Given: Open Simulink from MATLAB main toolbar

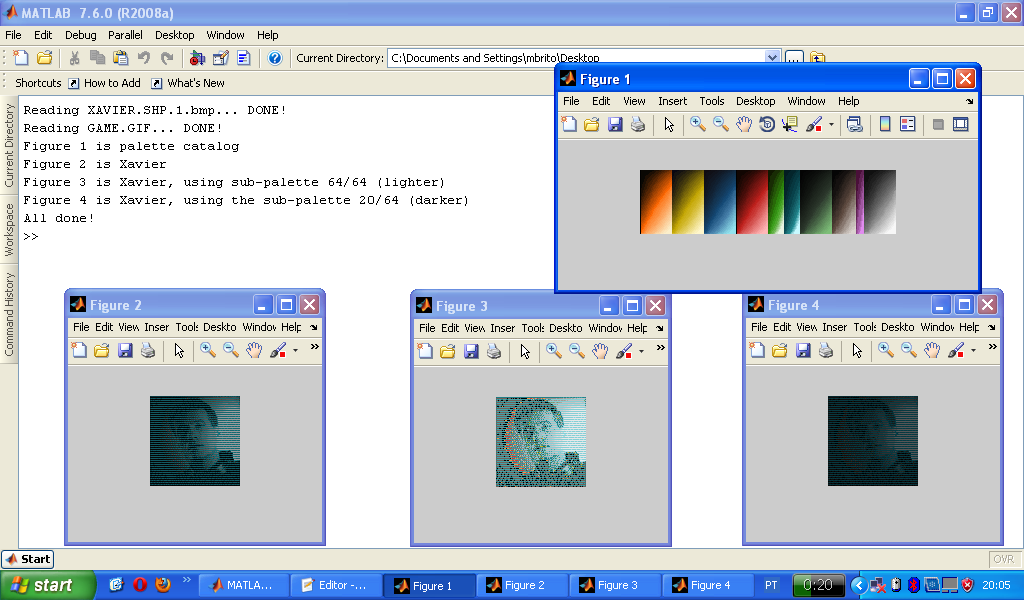Looking at the screenshot, I should [x=197, y=58].
